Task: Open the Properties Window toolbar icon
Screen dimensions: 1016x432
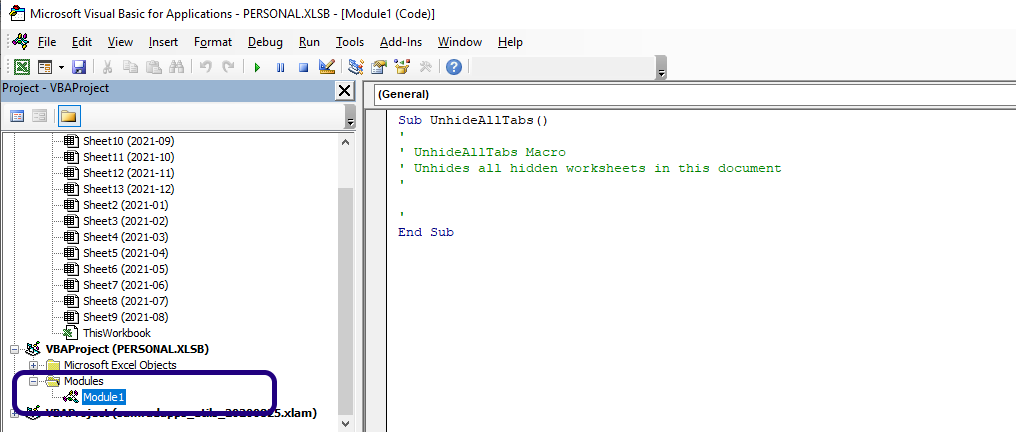Action: (378, 67)
